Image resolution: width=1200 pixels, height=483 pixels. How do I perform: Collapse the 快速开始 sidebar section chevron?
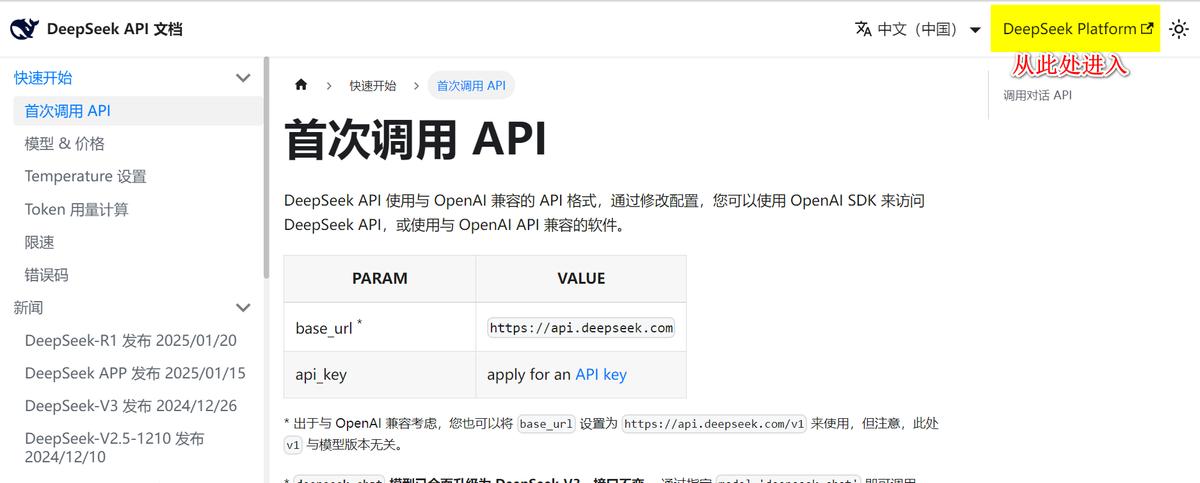(x=243, y=77)
